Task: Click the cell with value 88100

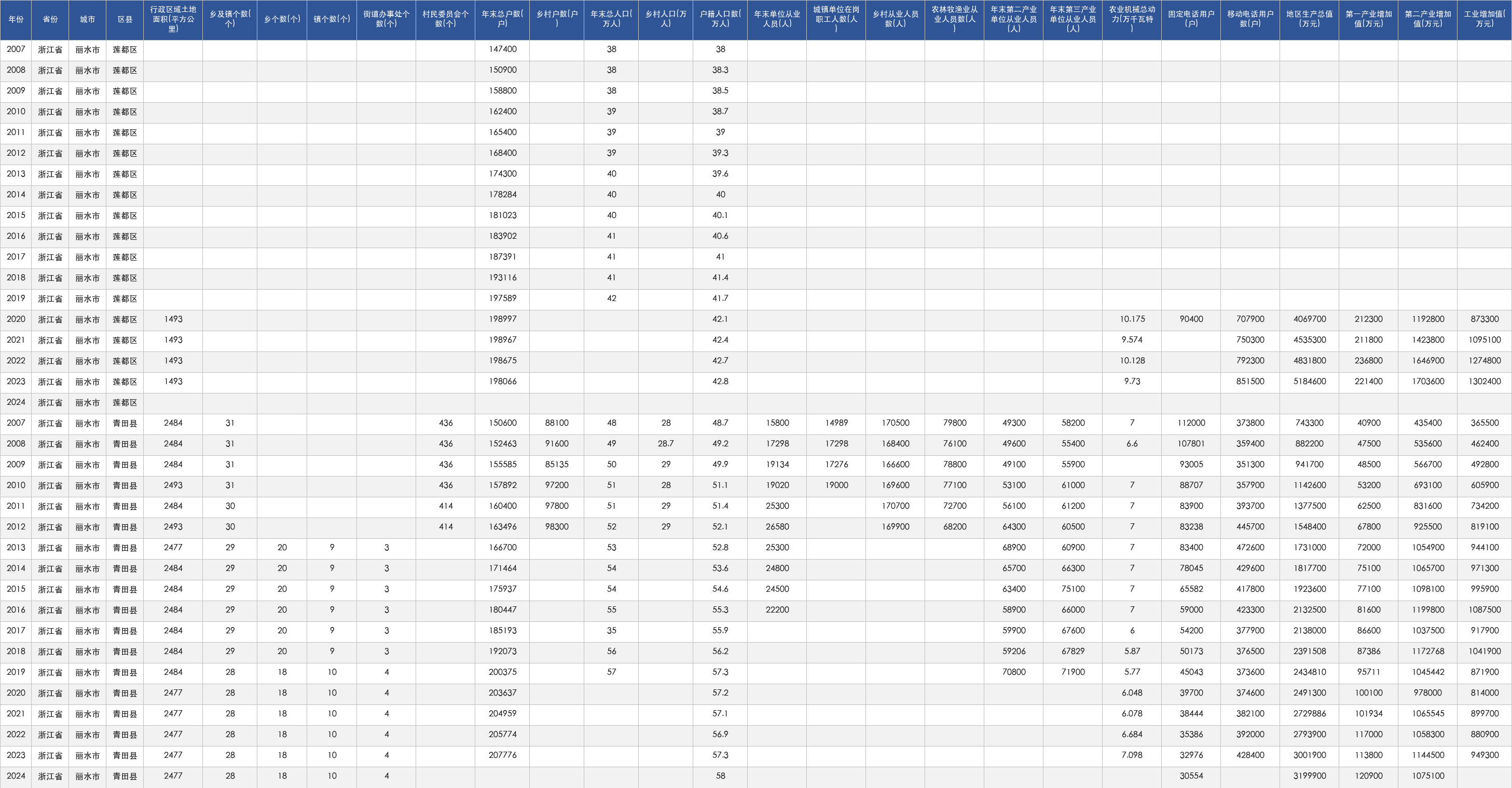Action: (x=557, y=424)
